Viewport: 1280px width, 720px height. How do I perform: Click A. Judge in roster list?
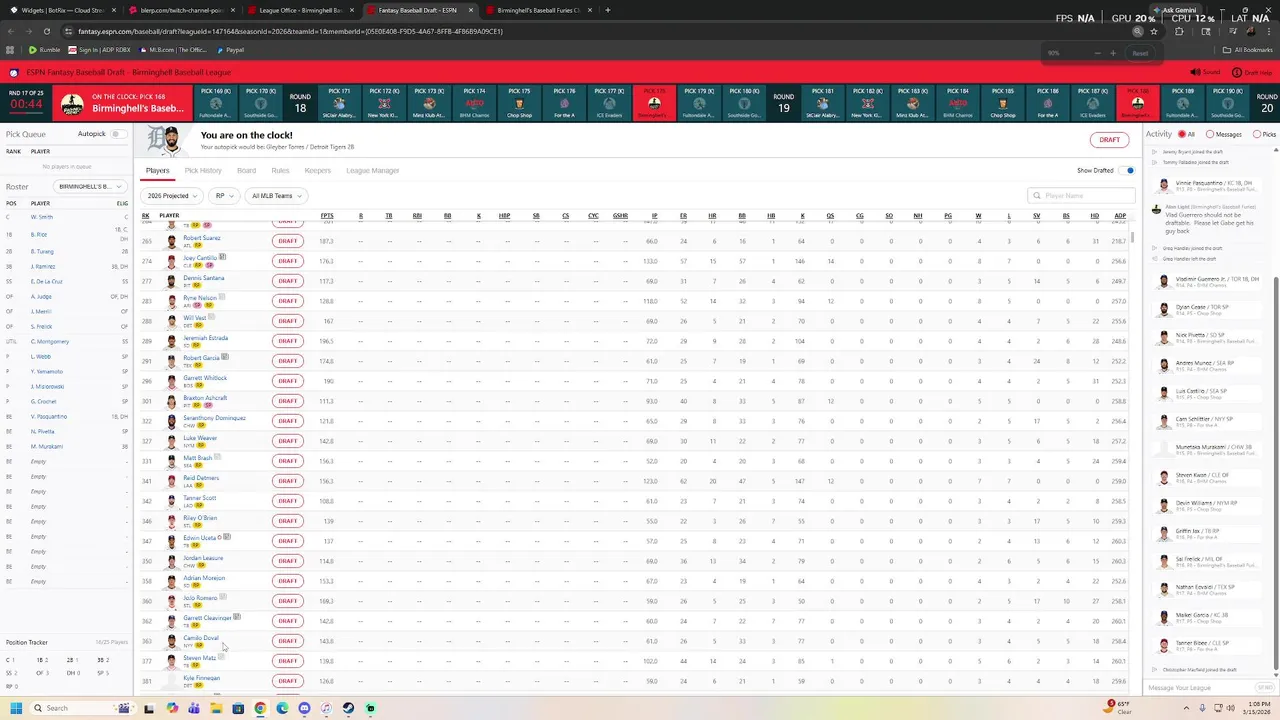point(42,297)
